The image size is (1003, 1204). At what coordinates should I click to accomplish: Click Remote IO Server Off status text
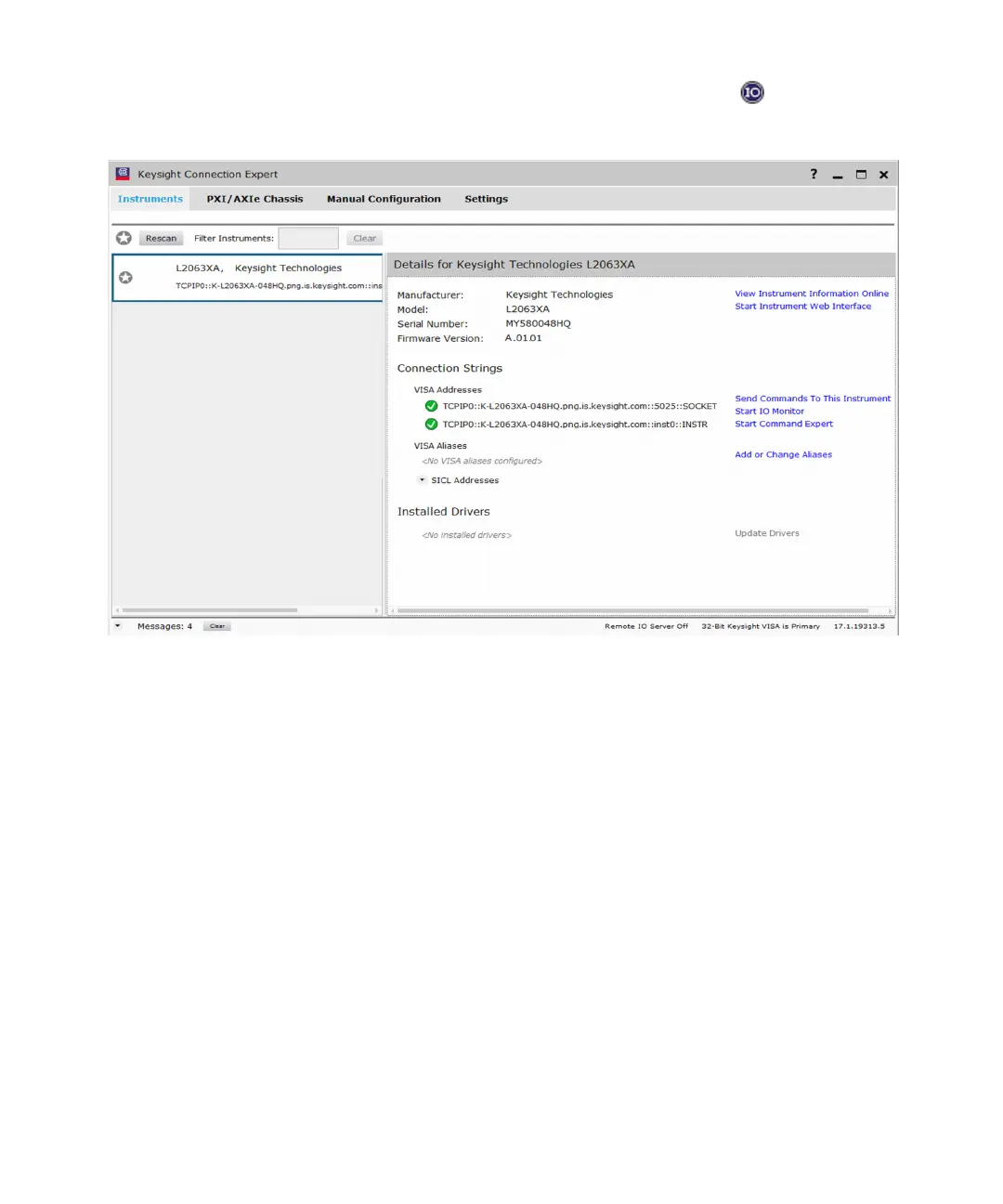[x=646, y=626]
